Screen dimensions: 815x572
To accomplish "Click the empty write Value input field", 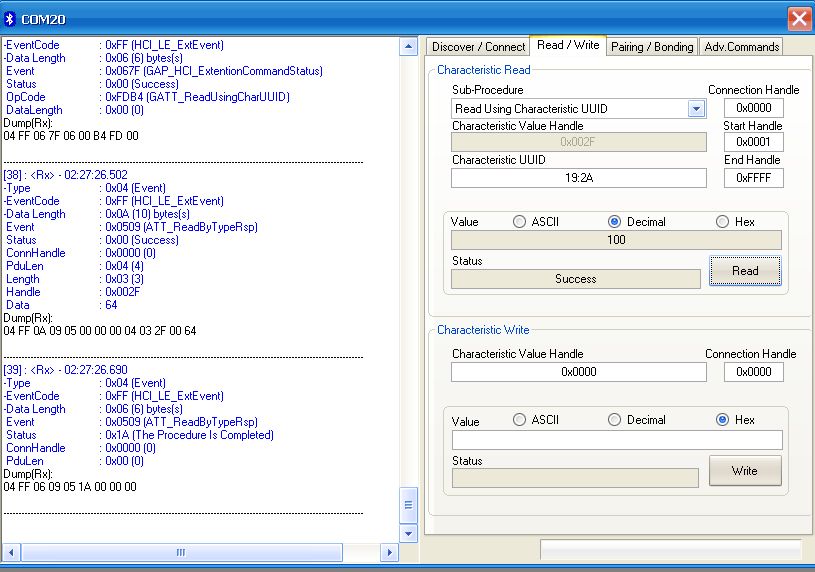I will (x=617, y=440).
